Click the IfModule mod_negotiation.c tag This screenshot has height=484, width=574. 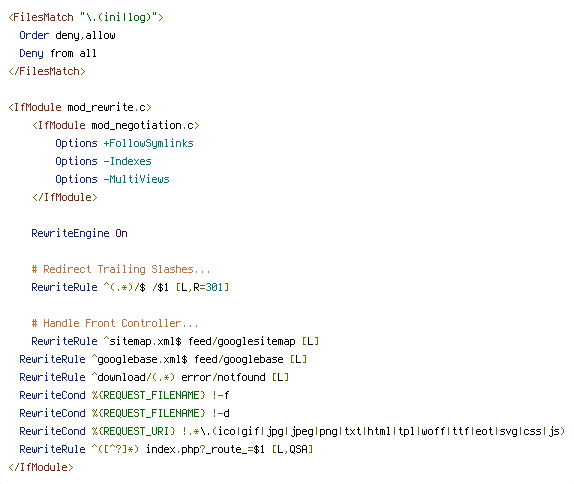coord(116,125)
